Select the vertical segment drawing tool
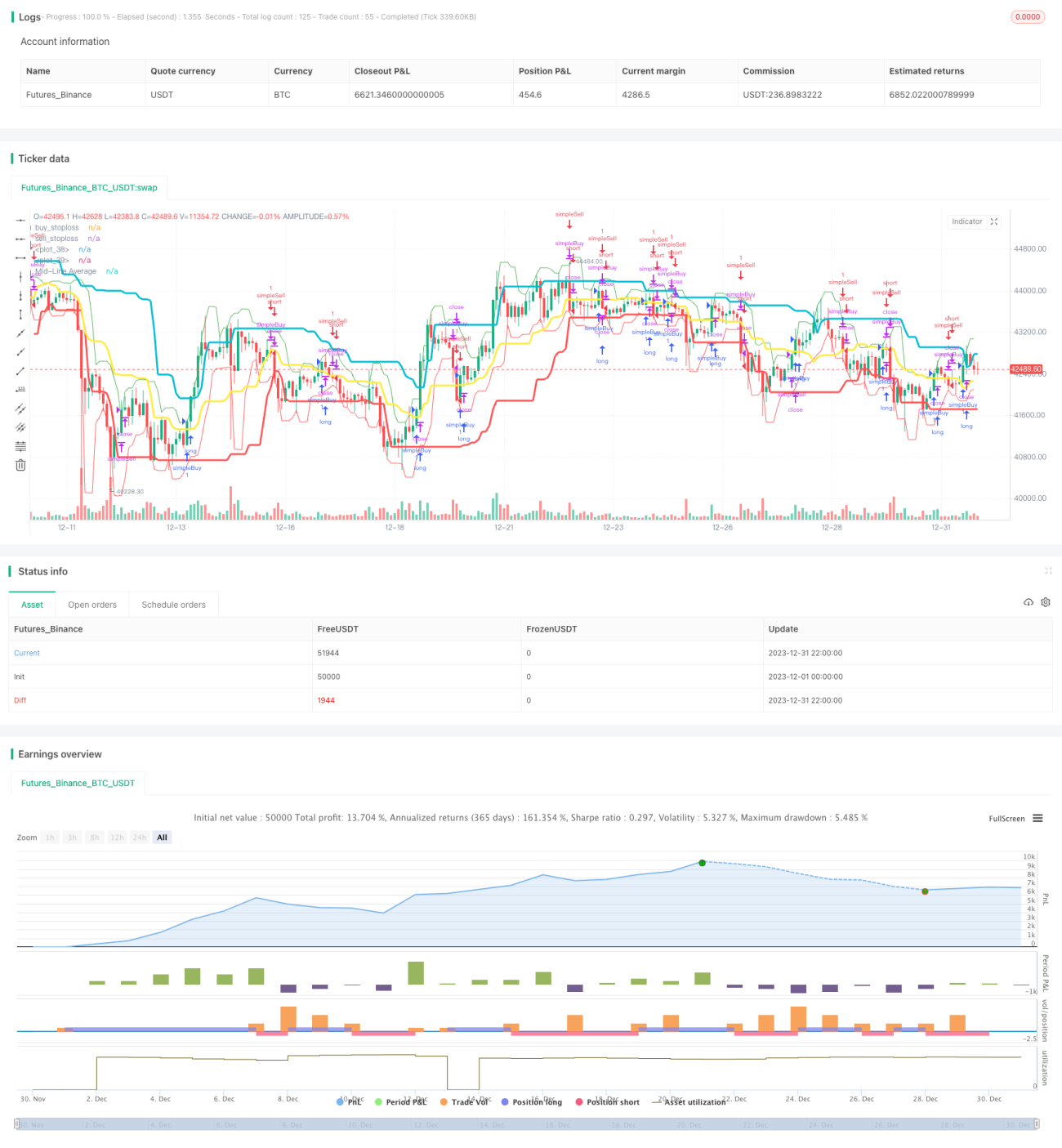This screenshot has width=1062, height=1148. 20,314
